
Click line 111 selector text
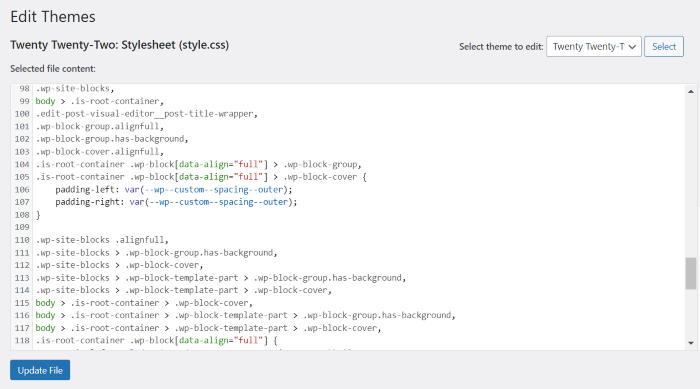(156, 253)
